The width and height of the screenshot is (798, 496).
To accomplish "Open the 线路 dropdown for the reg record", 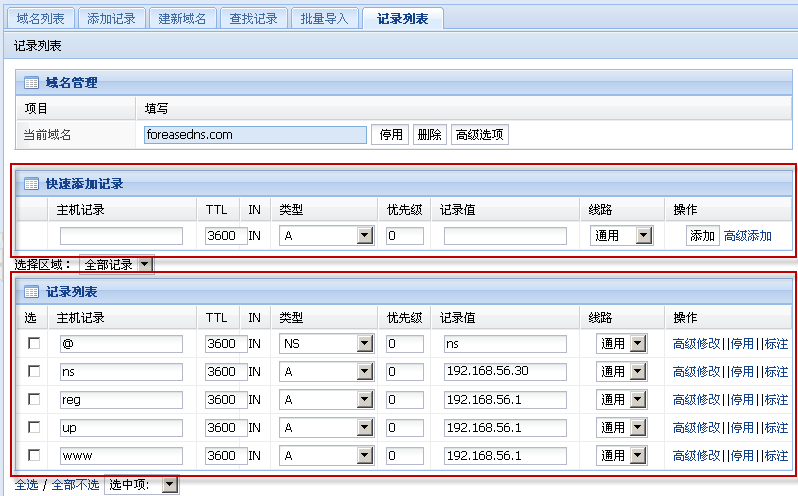I will pos(624,400).
